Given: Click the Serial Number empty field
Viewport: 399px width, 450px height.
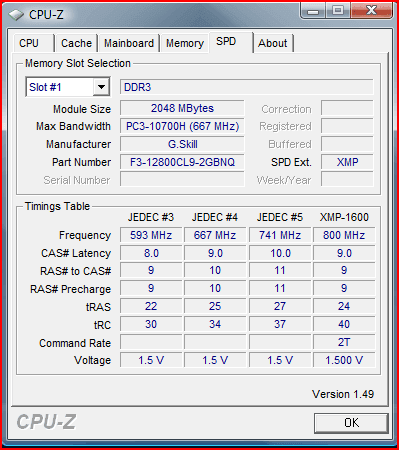Looking at the screenshot, I should click(x=182, y=180).
